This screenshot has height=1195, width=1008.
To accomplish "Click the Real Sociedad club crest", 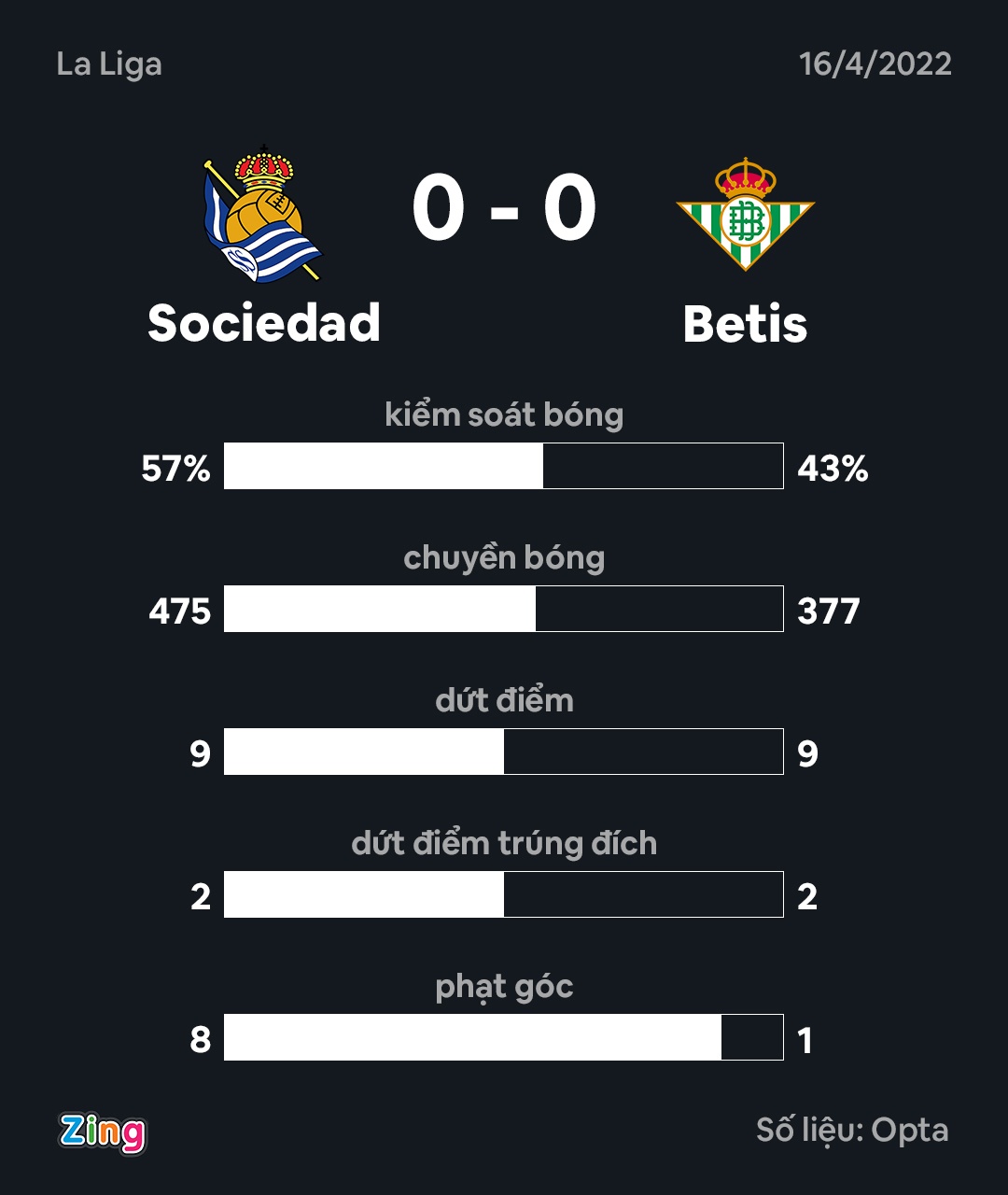I will (262, 216).
